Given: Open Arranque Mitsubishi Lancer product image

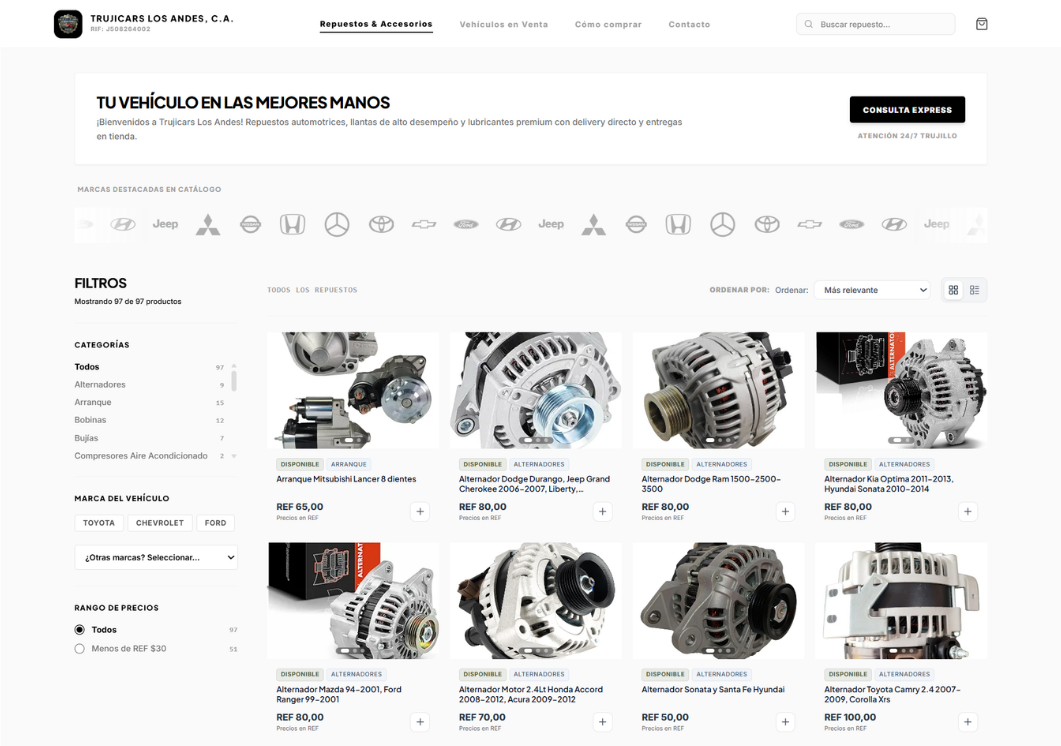Looking at the screenshot, I should 353,390.
